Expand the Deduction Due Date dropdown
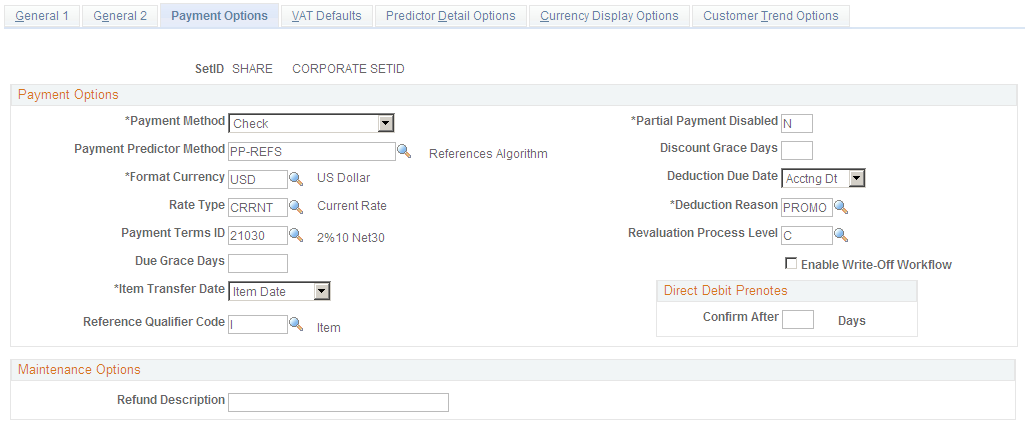This screenshot has height=429, width=1025. (857, 178)
